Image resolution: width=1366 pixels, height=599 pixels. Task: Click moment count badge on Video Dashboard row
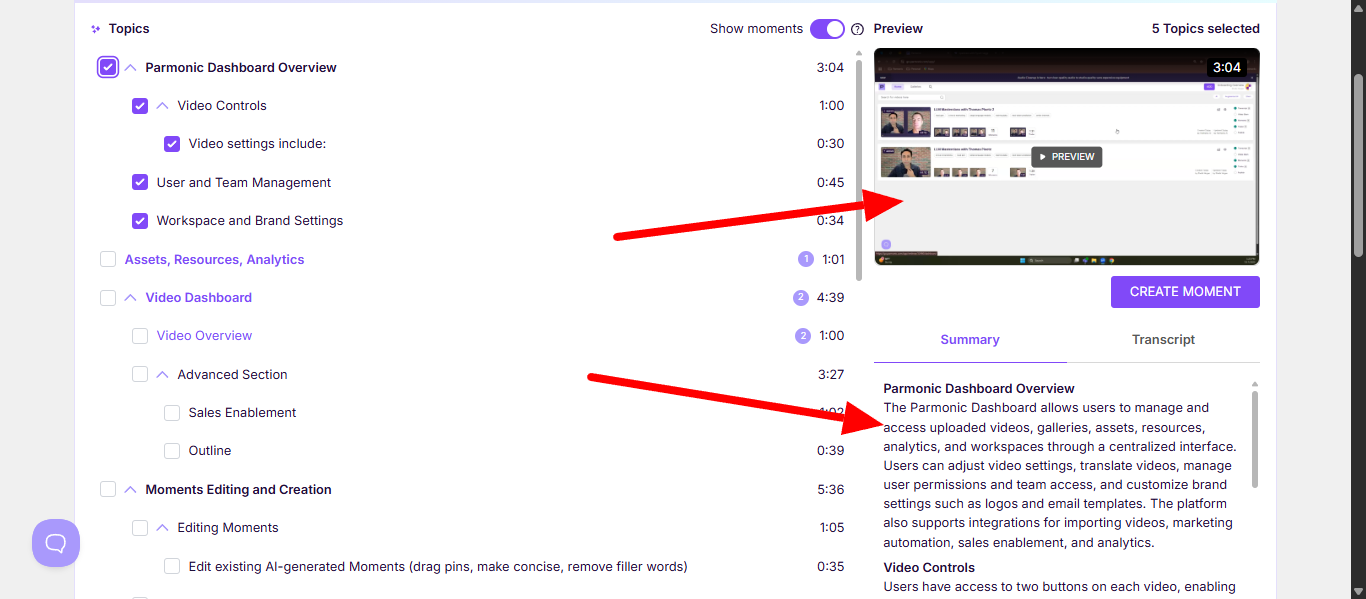coord(800,297)
